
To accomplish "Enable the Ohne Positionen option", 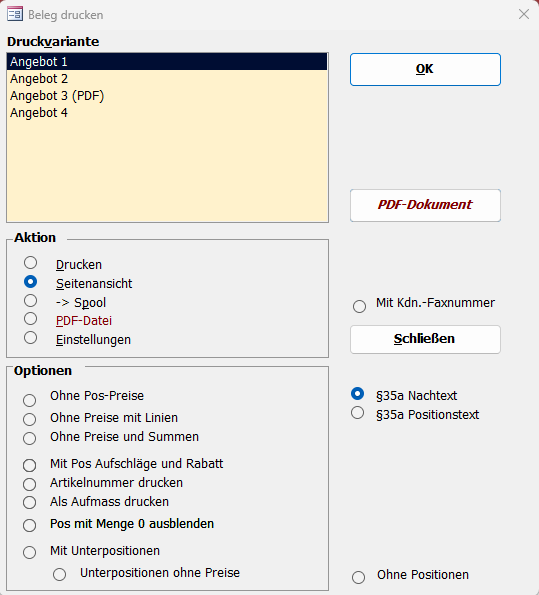I will (x=358, y=577).
